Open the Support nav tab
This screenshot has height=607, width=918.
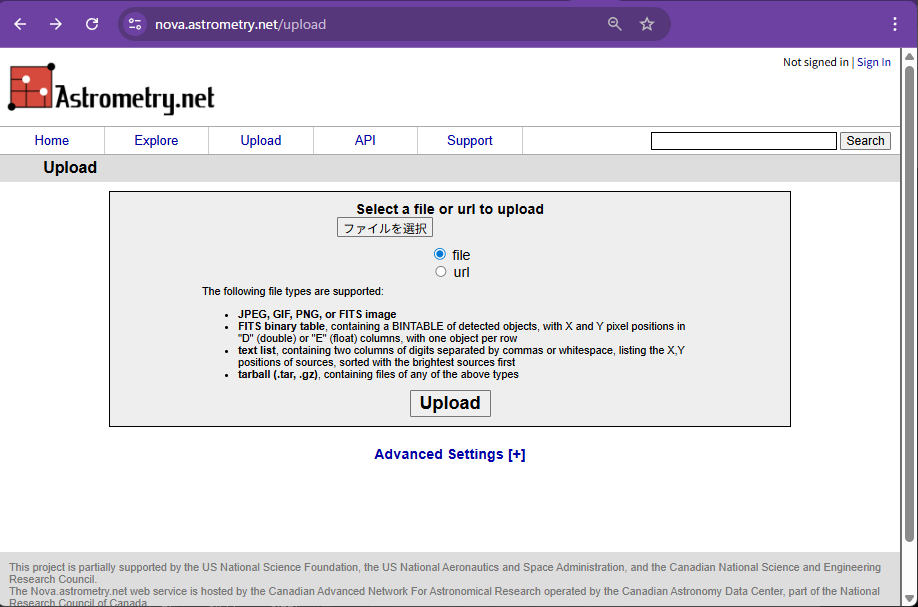coord(470,140)
